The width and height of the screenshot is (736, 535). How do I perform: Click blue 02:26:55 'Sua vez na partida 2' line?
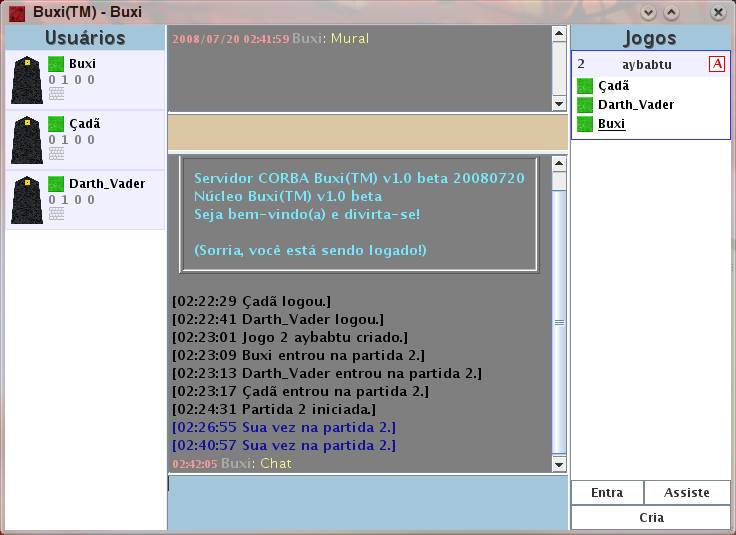[284, 427]
